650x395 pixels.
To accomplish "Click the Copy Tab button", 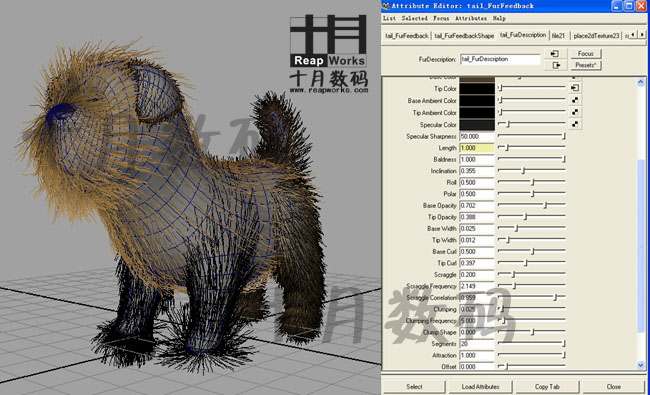I will pos(547,387).
